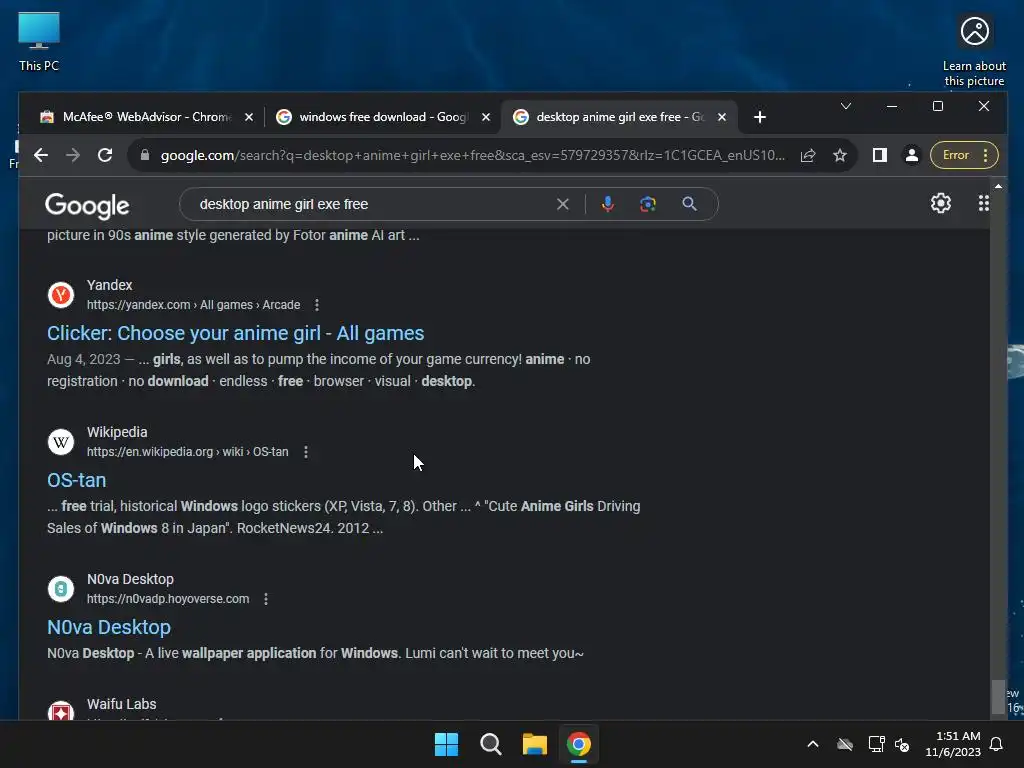Screen dimensions: 1024x768
Task: Go to Google homepage logo
Action: point(88,206)
